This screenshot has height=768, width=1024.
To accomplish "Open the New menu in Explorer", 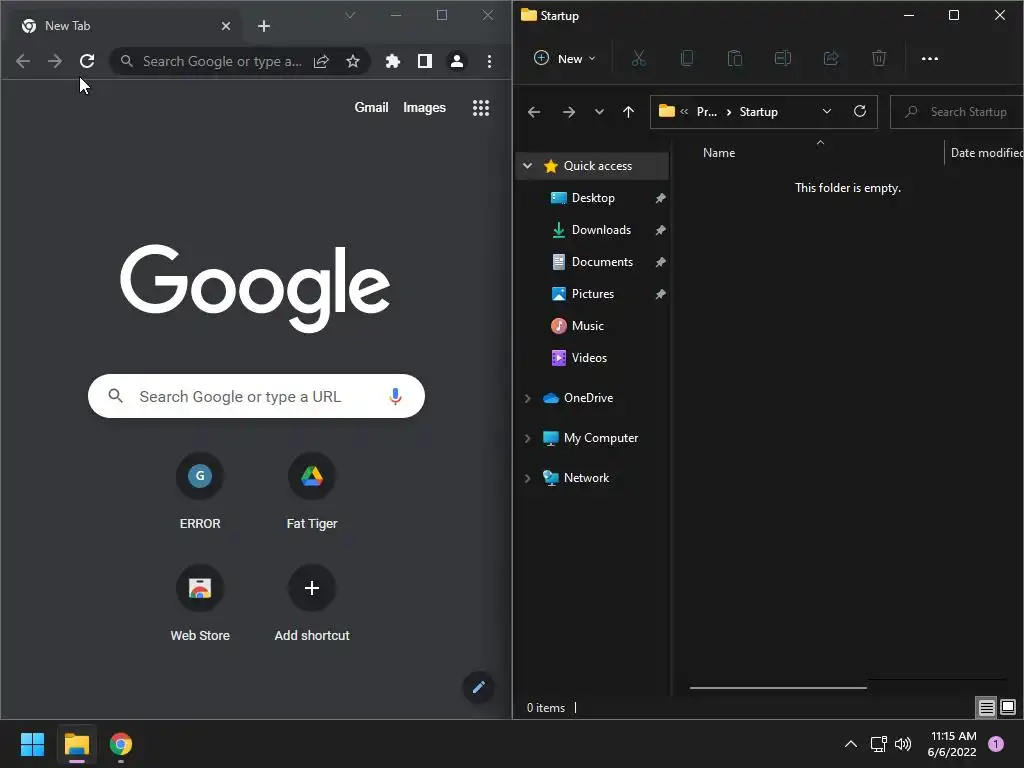I will tap(564, 59).
